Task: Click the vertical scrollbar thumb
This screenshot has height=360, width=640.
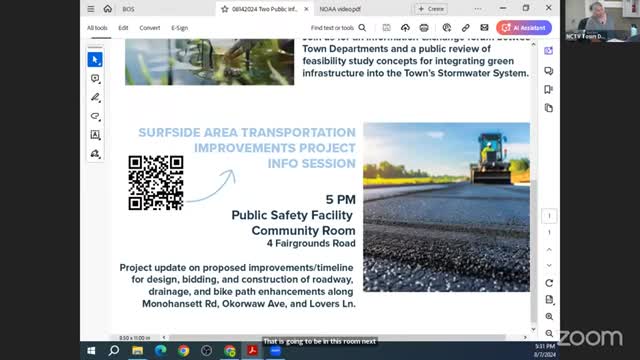Action: [533, 251]
